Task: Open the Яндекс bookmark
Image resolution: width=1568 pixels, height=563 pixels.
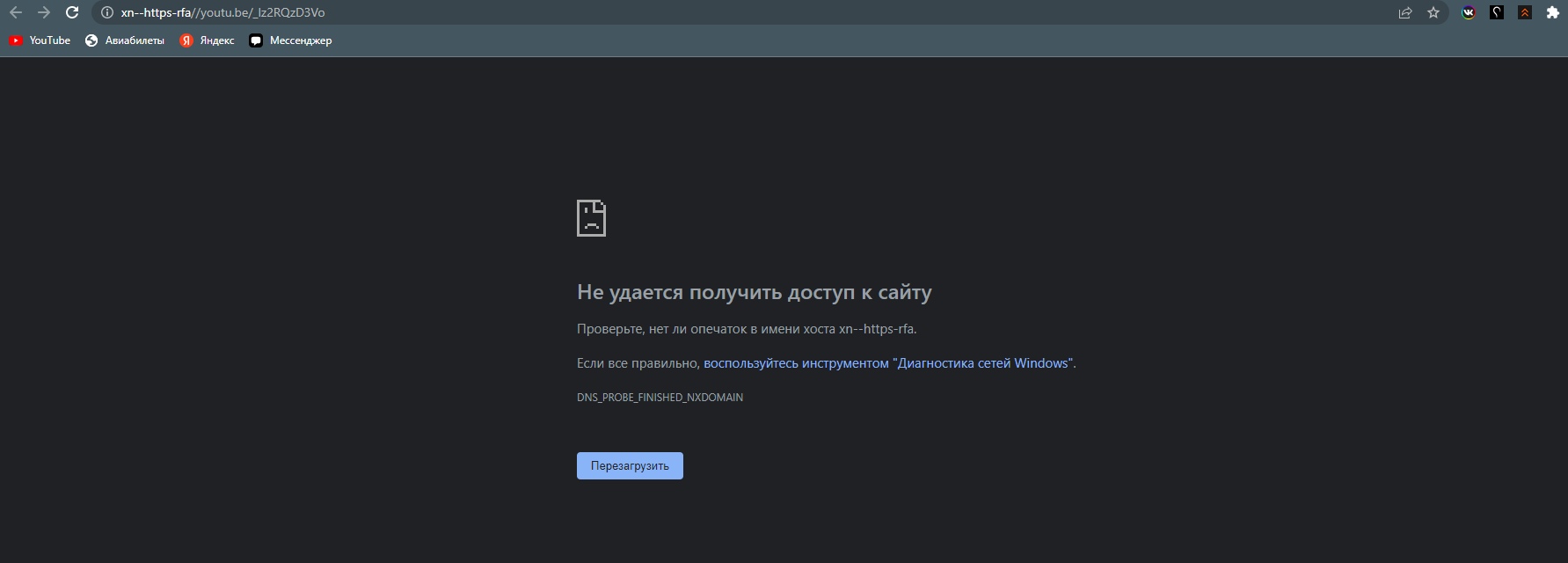Action: coord(207,40)
